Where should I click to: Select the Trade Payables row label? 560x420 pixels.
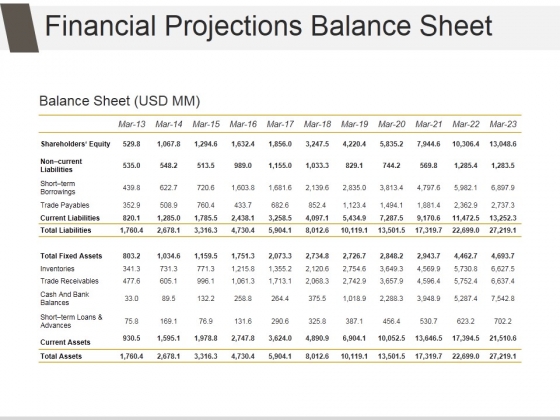click(65, 205)
